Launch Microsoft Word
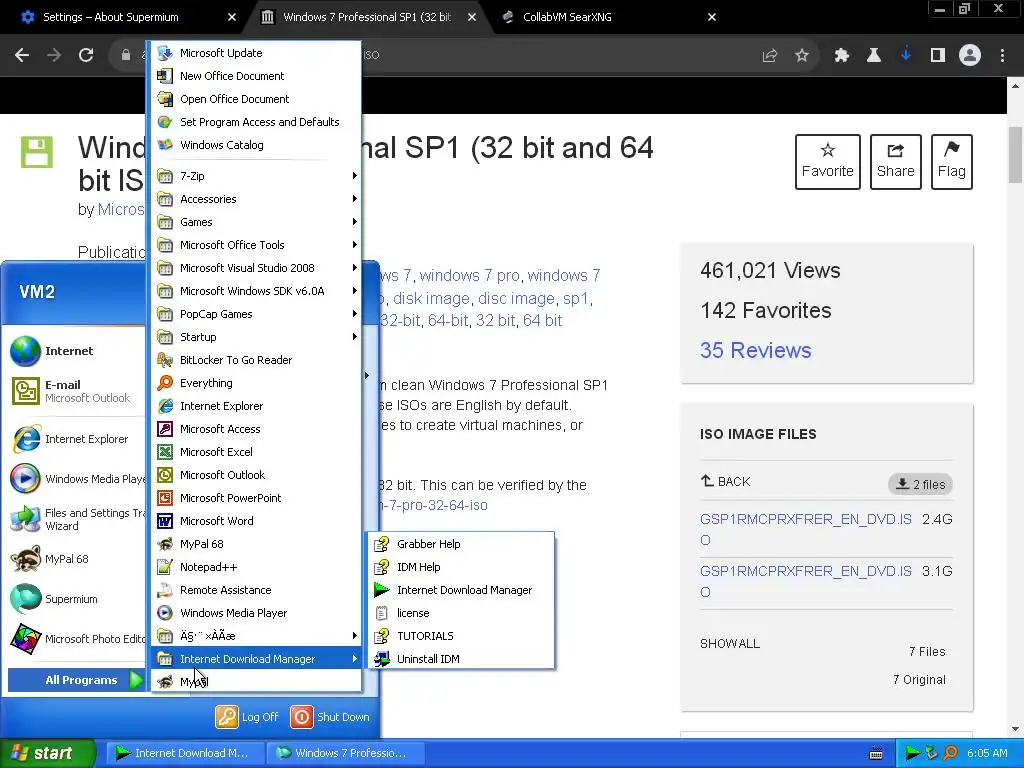 click(x=256, y=520)
